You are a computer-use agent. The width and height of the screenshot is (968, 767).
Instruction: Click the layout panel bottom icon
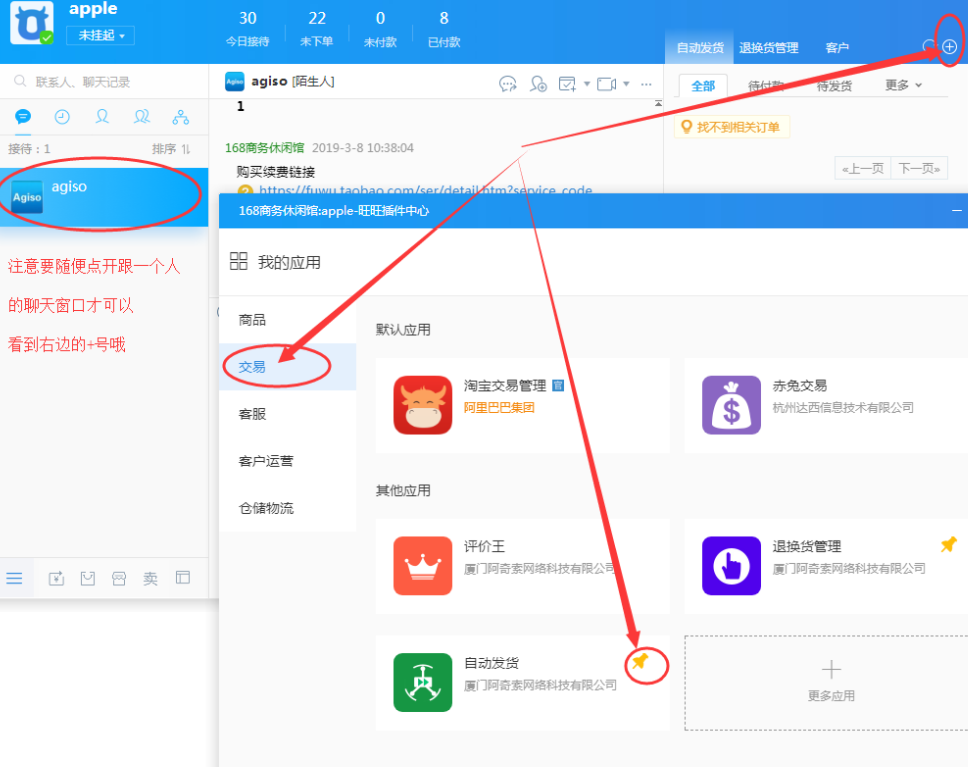tap(183, 577)
